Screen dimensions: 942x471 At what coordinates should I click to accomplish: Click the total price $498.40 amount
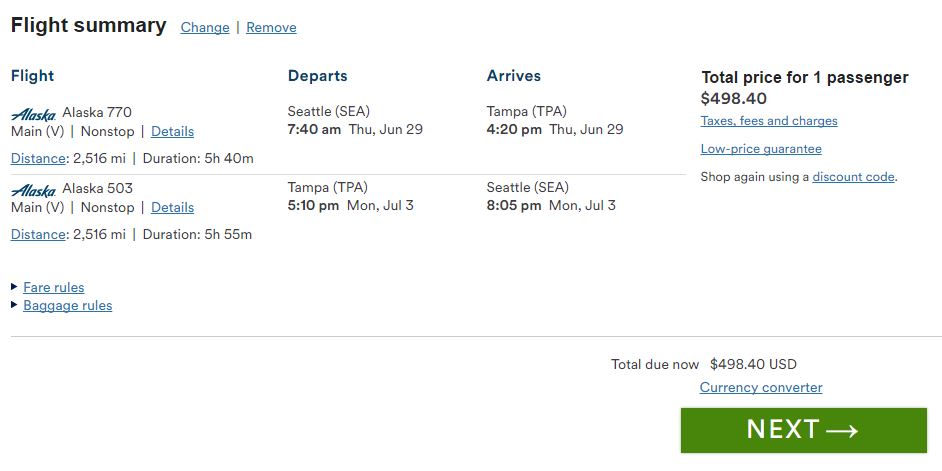734,98
